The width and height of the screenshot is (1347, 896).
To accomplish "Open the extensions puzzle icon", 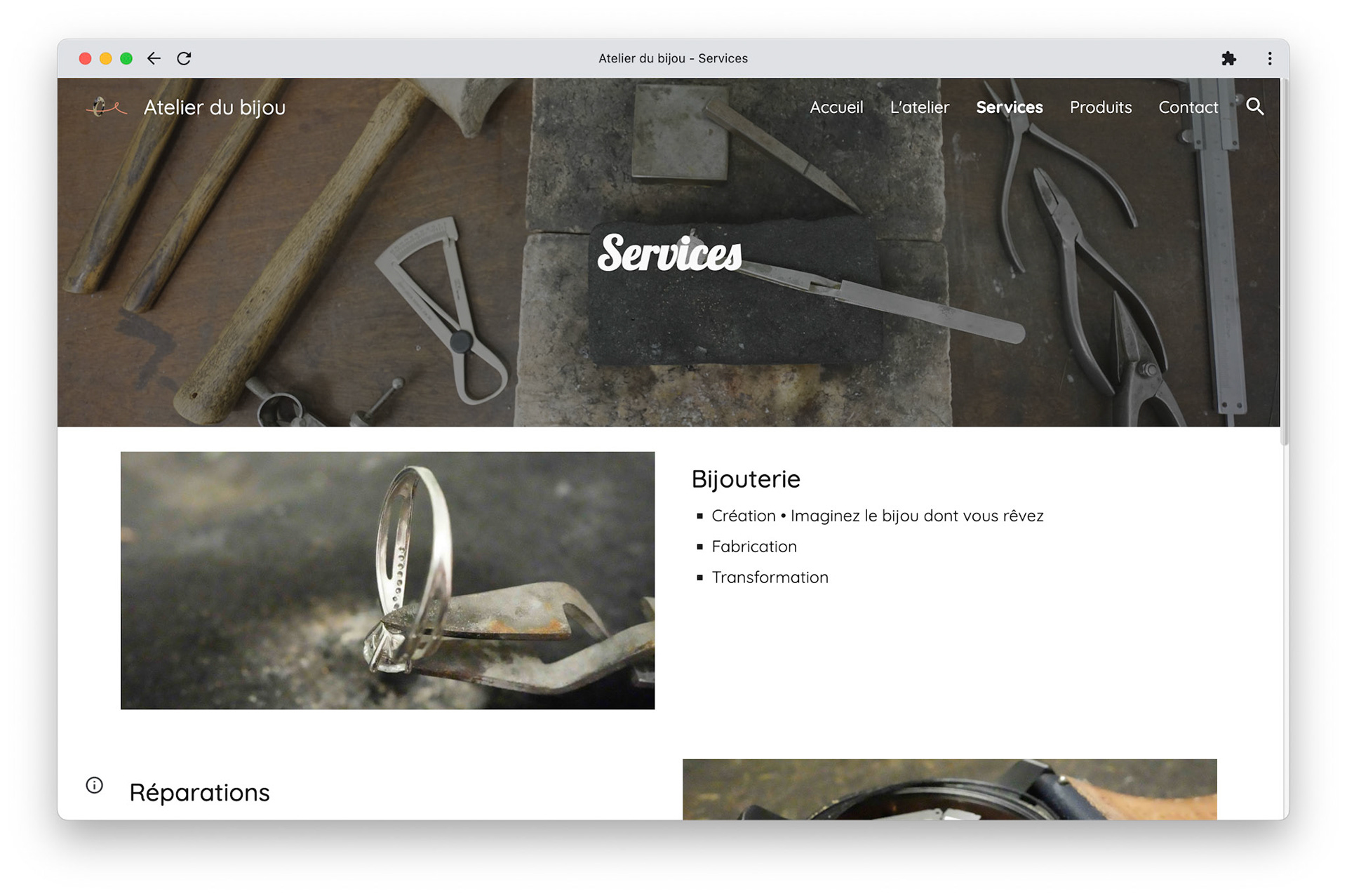I will pyautogui.click(x=1228, y=58).
